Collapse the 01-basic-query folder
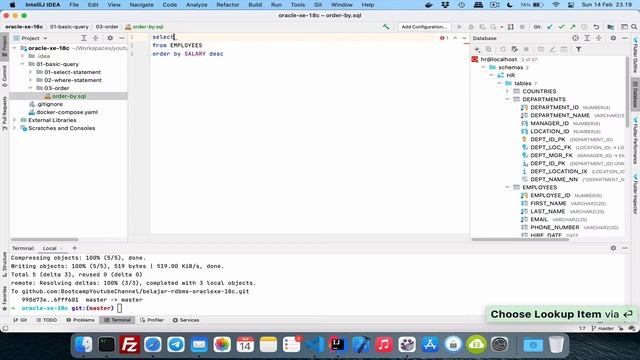The image size is (640, 360). point(23,64)
